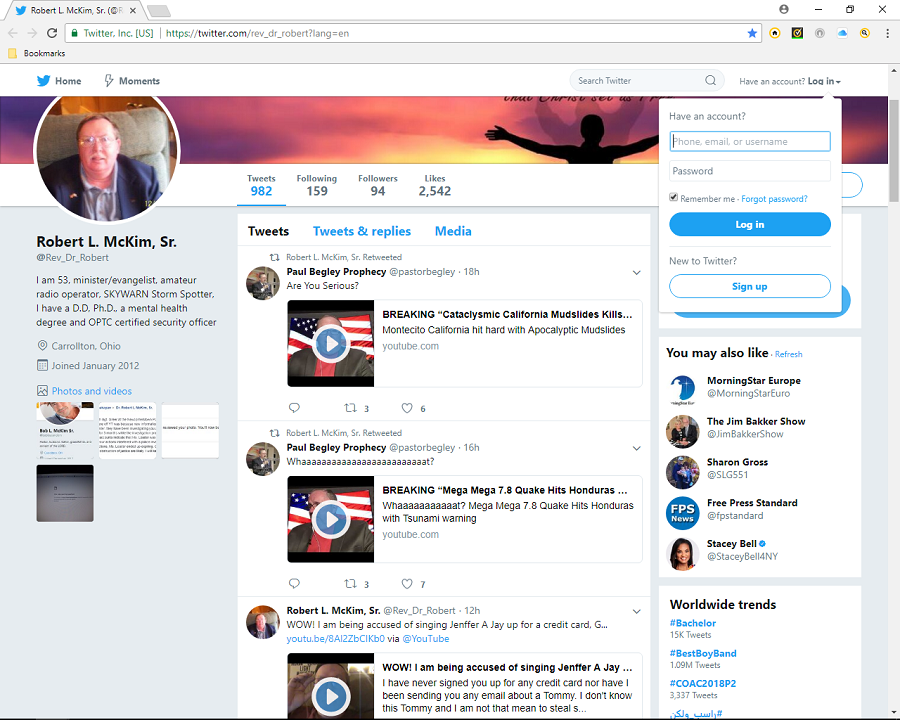Click the Forgot password? link
Image resolution: width=900 pixels, height=720 pixels.
pos(774,199)
